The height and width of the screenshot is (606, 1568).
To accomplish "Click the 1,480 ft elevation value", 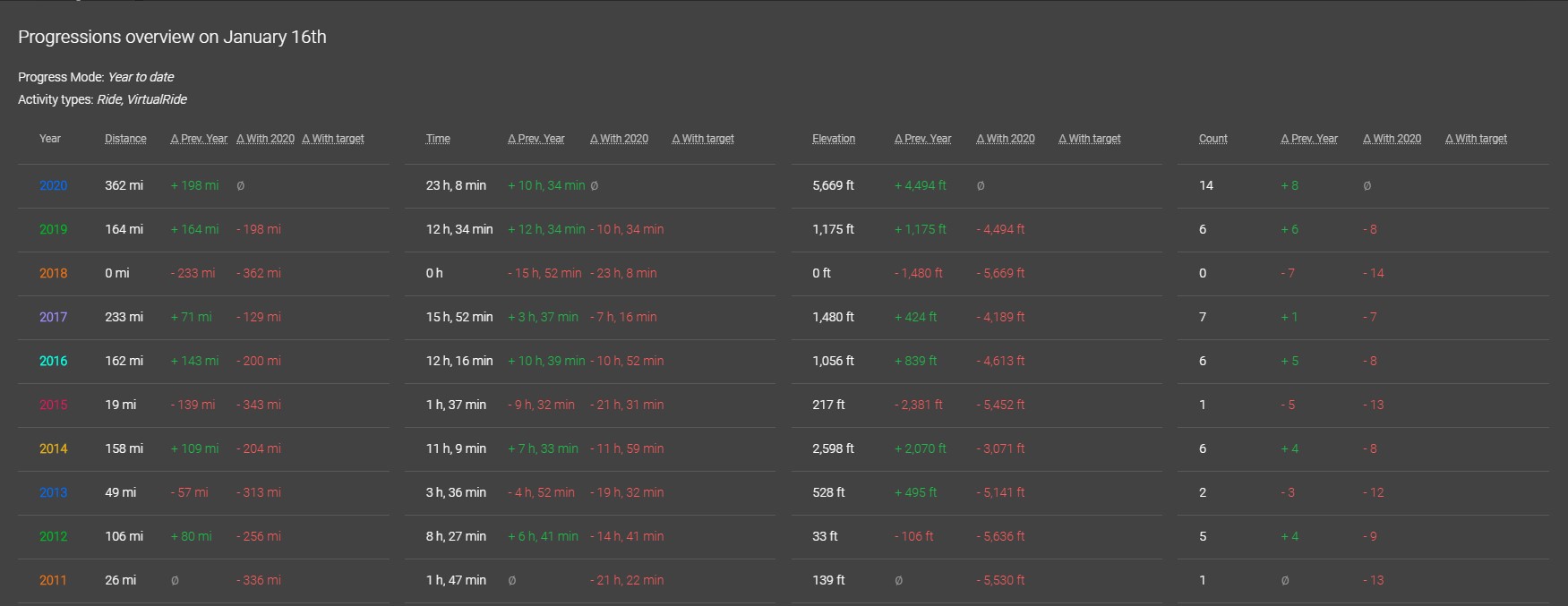I will 833,317.
